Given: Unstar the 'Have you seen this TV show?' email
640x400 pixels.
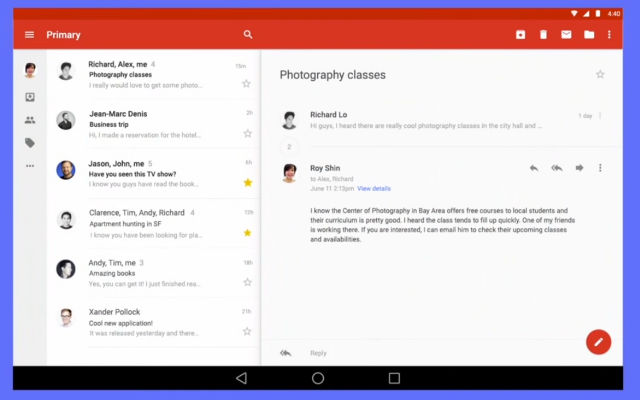Looking at the screenshot, I should tap(247, 182).
